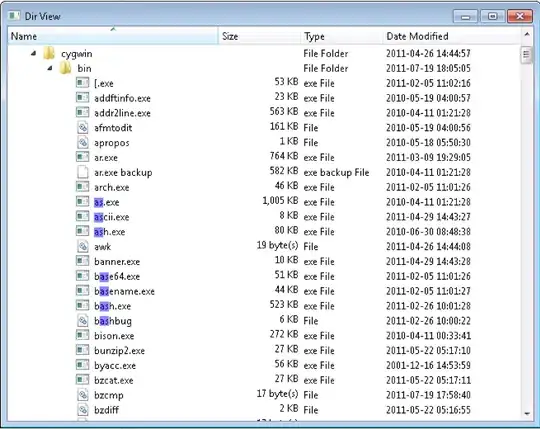Screen dimensions: 540x429
Task: Click the bzcat.exe file icon
Action: 83,380
